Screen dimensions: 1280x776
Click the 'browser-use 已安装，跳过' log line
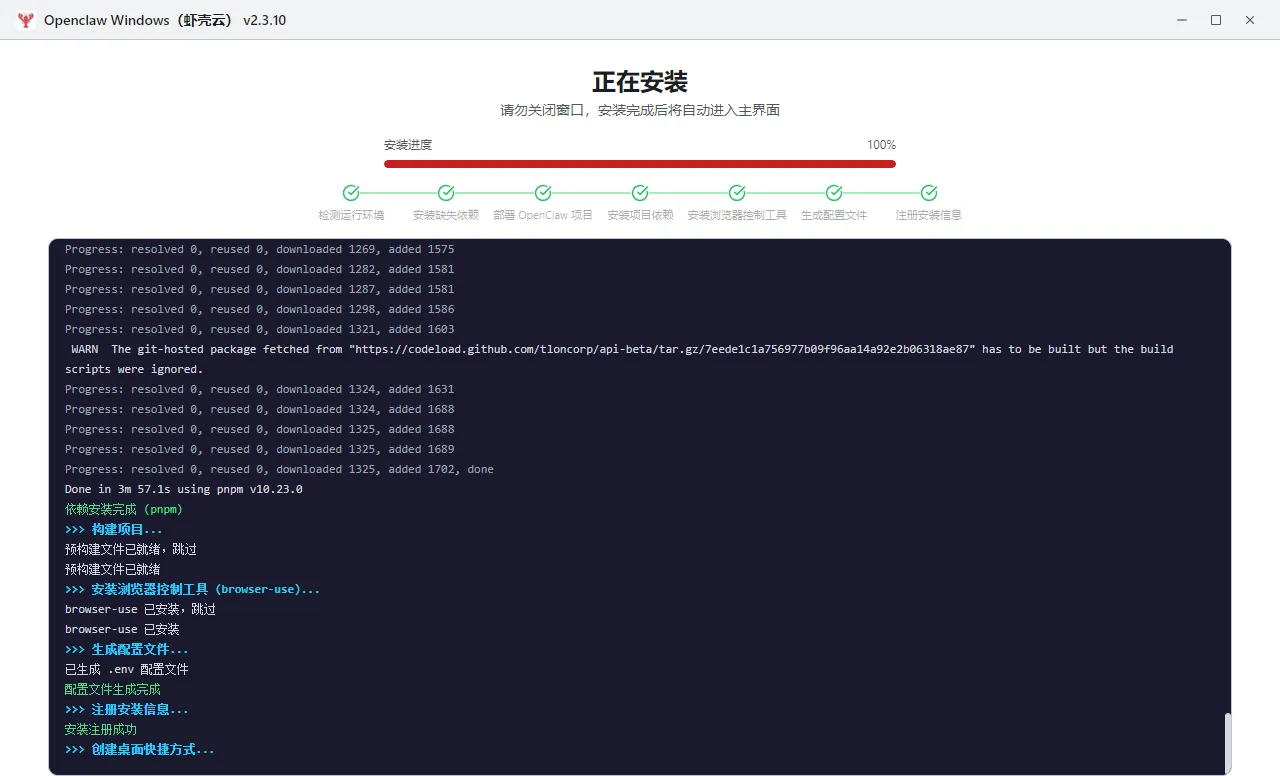click(x=140, y=609)
